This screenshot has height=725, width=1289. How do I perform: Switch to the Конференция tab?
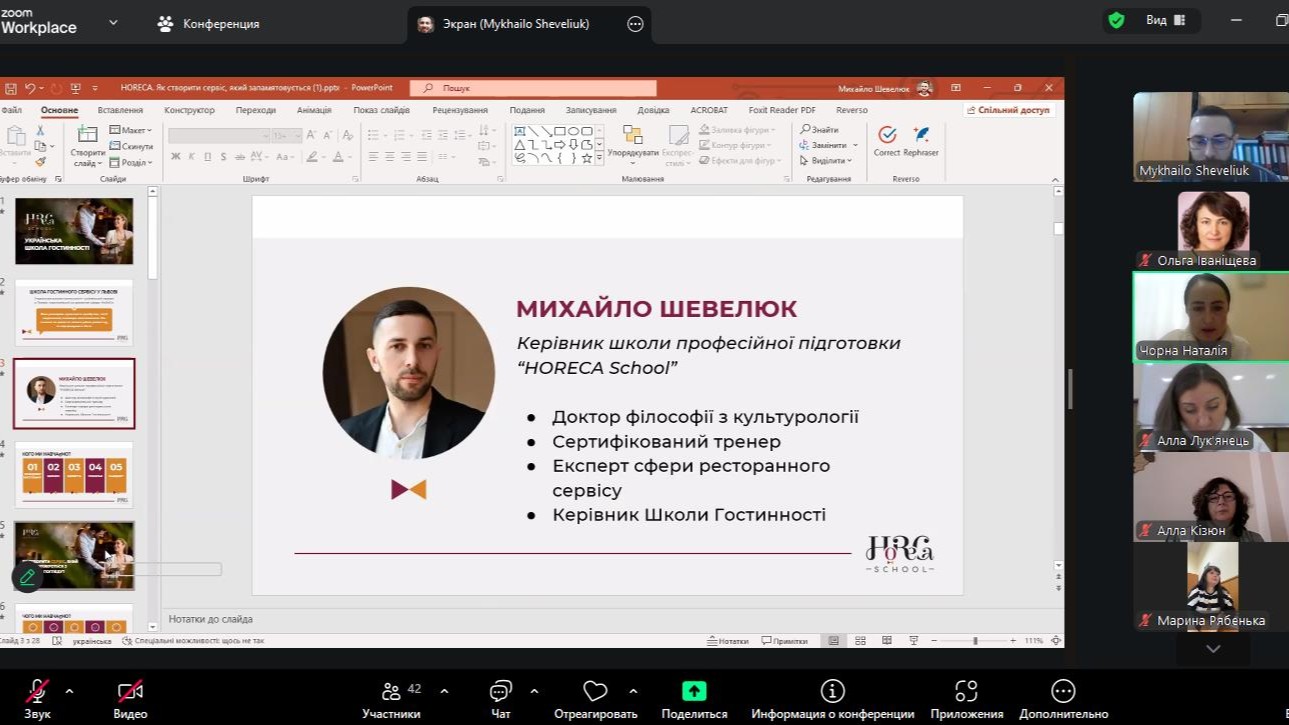(x=208, y=24)
